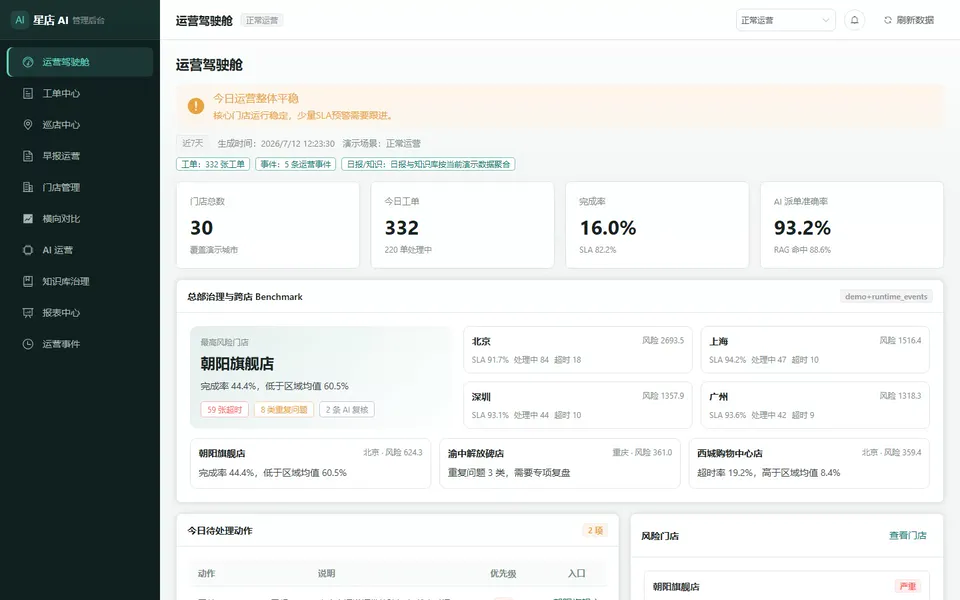This screenshot has width=960, height=600.
Task: Click the refresh icon beside 刷新数据
Action: 887,20
